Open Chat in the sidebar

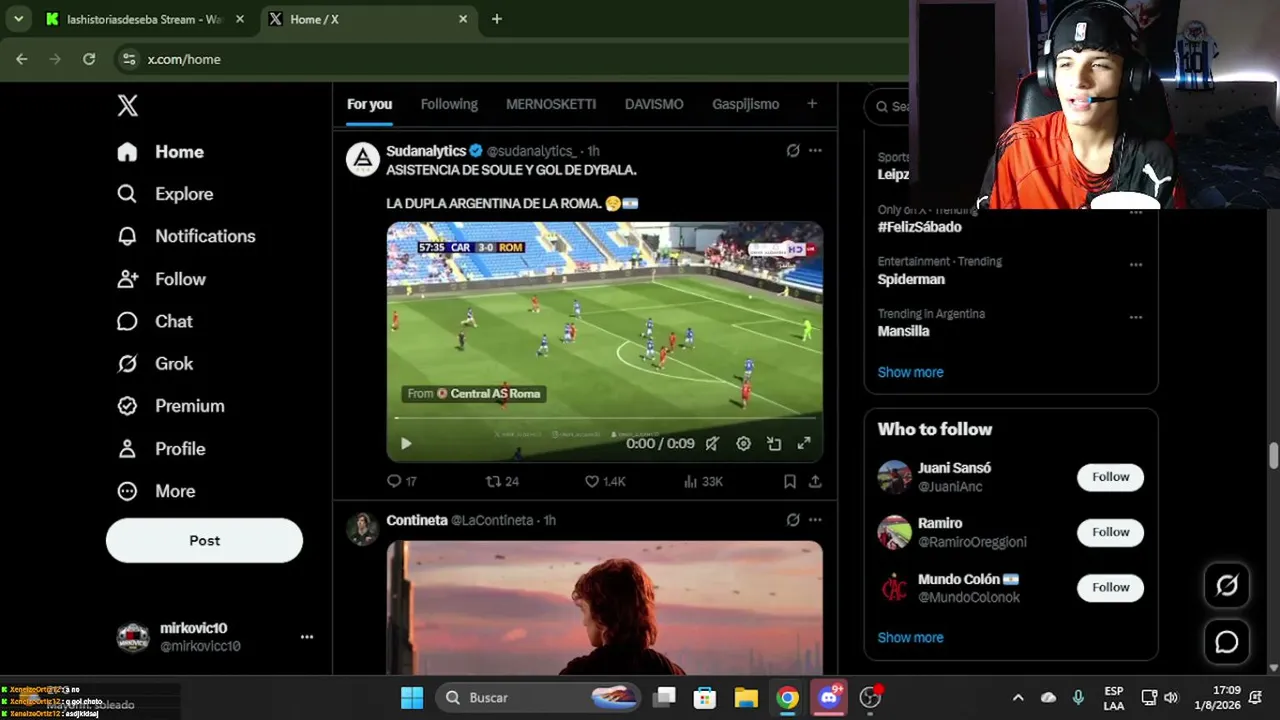pos(155,321)
